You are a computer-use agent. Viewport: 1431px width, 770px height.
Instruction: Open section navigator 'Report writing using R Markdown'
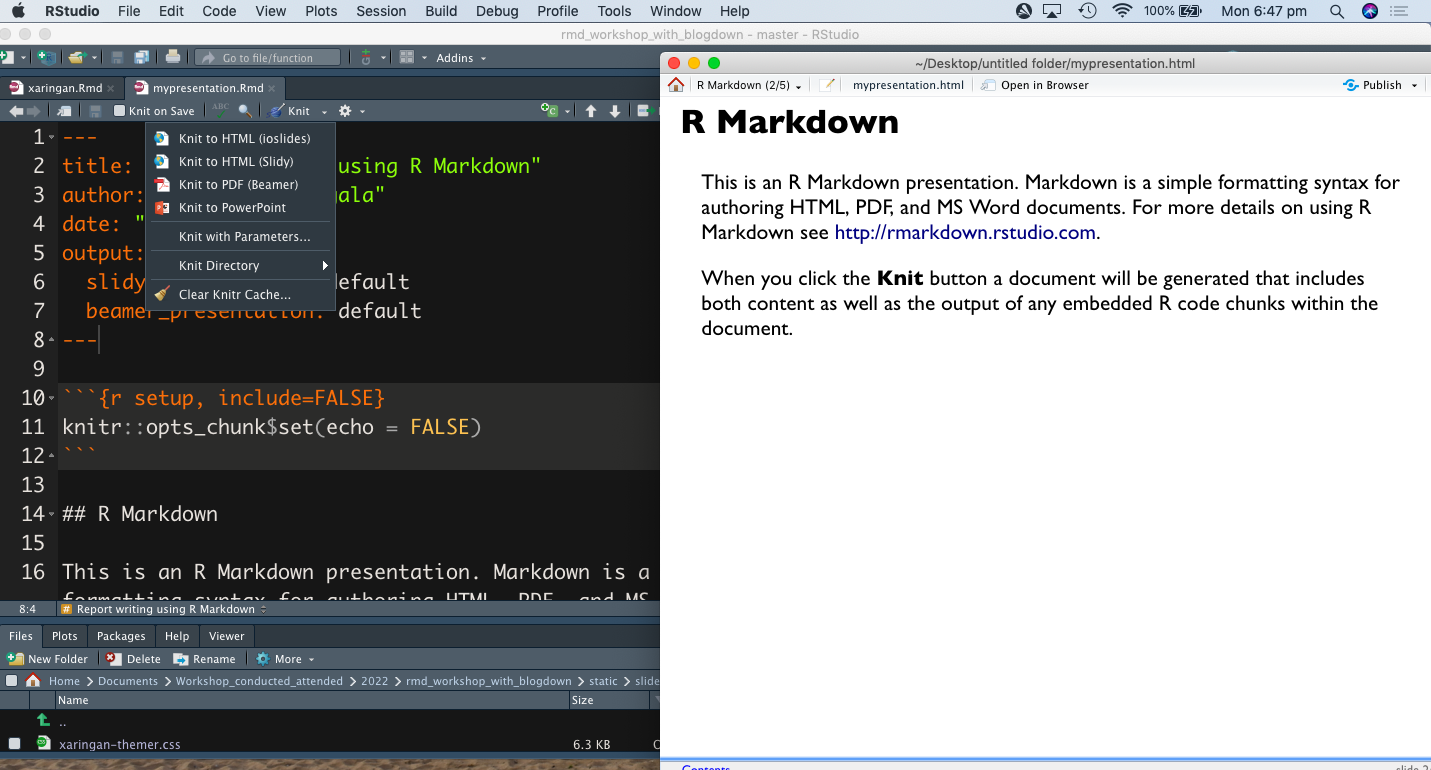163,609
